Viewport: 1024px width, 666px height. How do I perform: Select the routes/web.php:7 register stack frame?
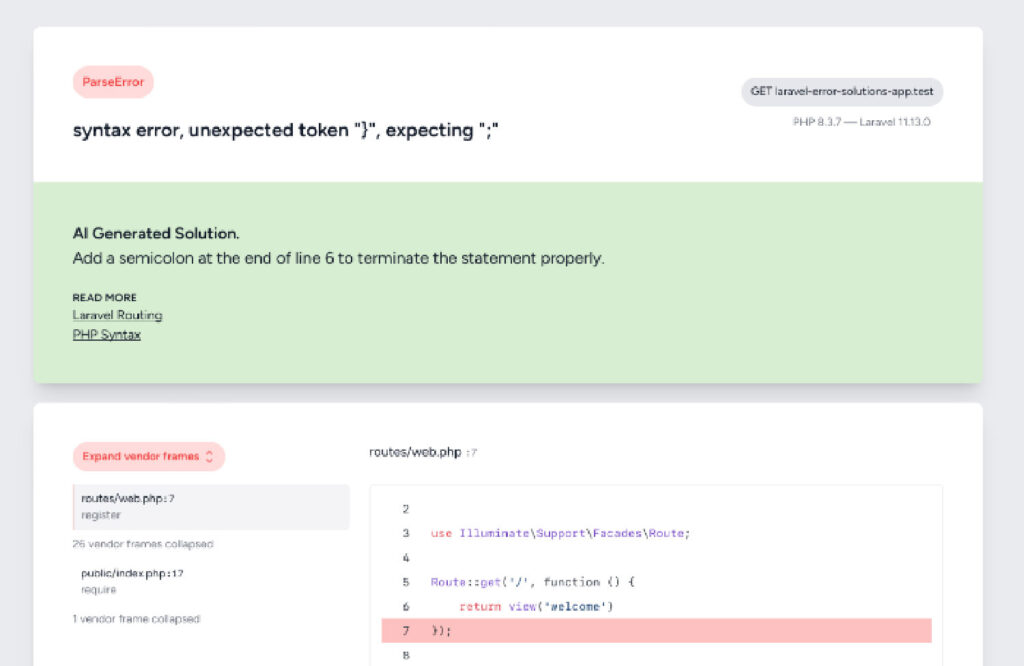211,505
